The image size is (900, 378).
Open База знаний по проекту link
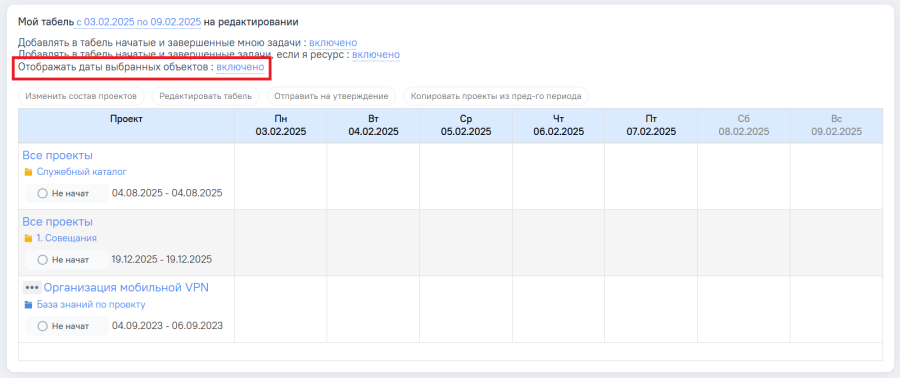pos(91,305)
